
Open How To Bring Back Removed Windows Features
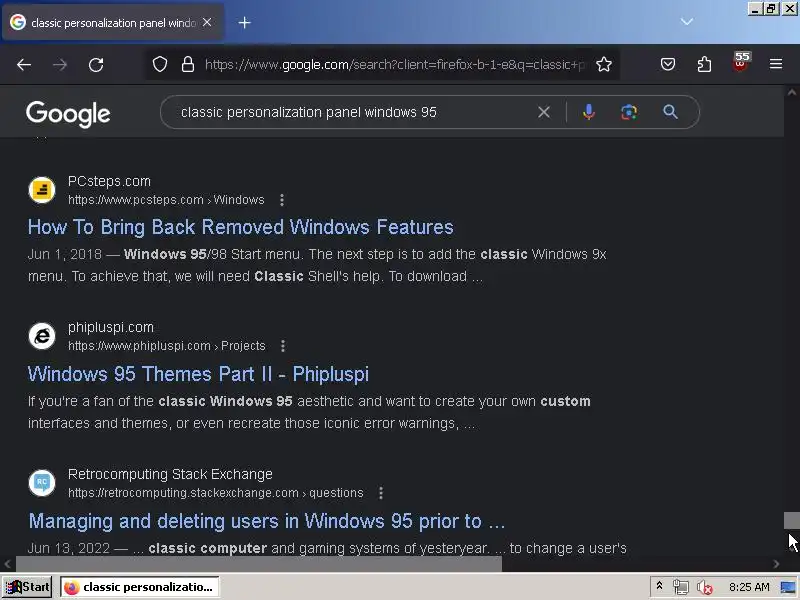(240, 227)
